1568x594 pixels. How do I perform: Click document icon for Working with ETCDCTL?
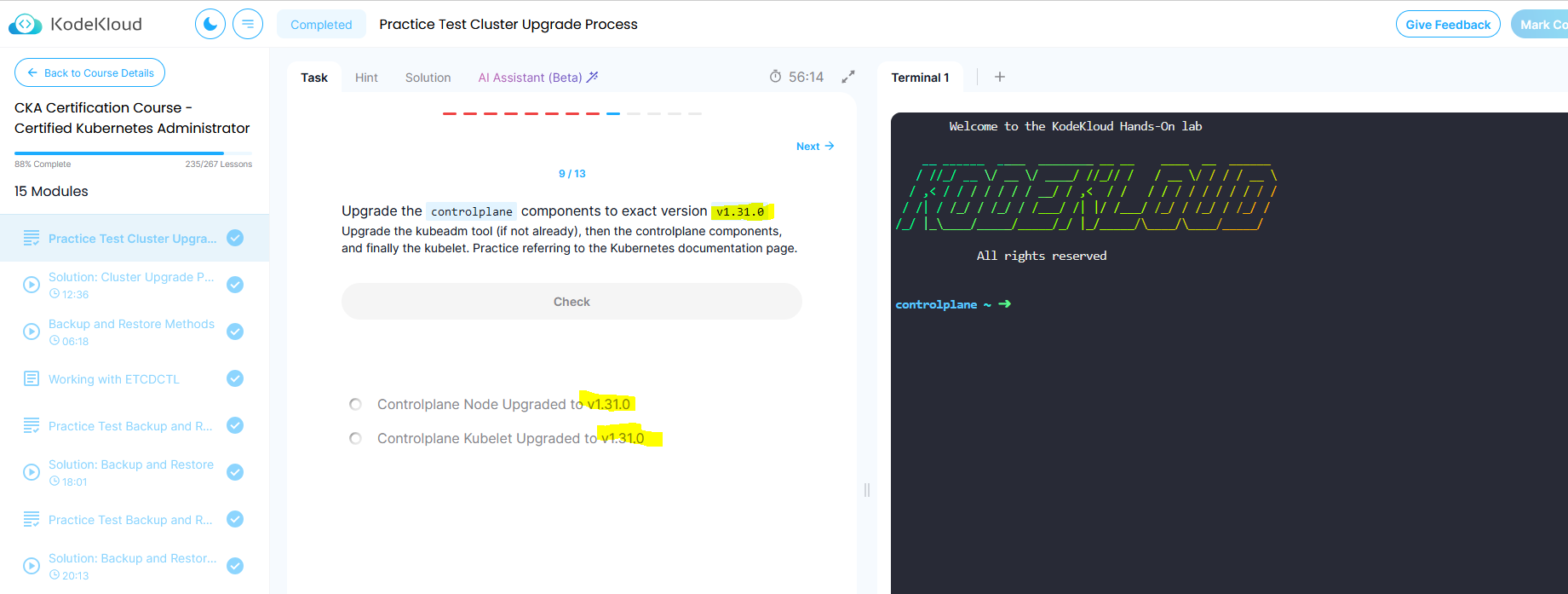pos(32,378)
